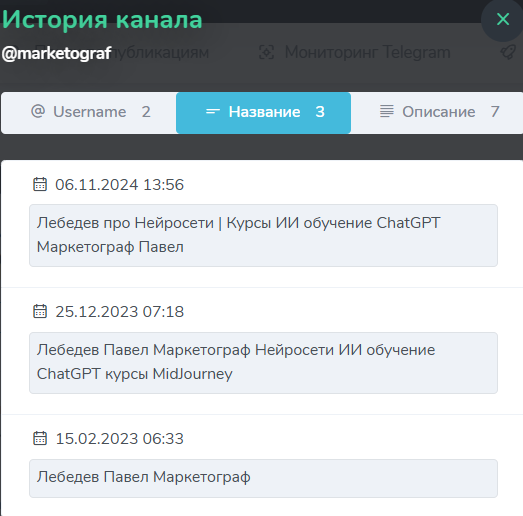Click calendar icon next to 06.11.2024 13:56
Image resolution: width=523 pixels, height=516 pixels.
pyautogui.click(x=40, y=184)
